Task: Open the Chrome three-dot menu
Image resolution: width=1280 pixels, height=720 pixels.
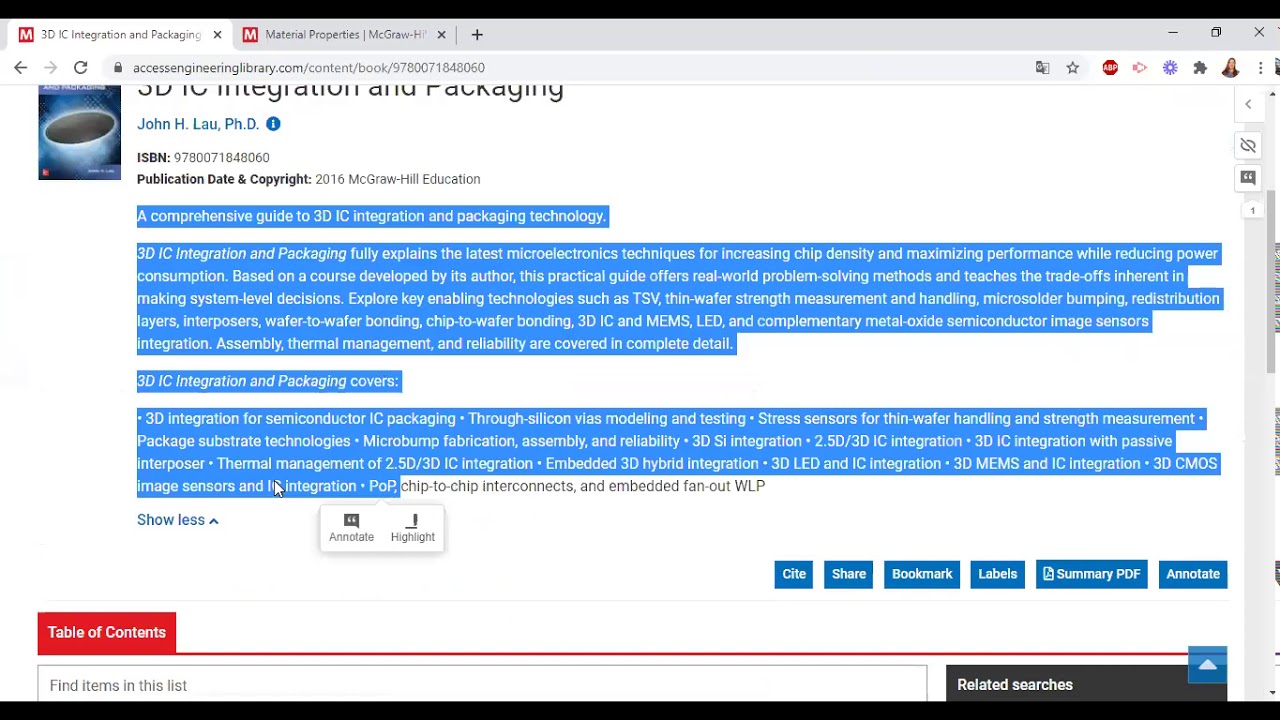Action: point(1261,68)
